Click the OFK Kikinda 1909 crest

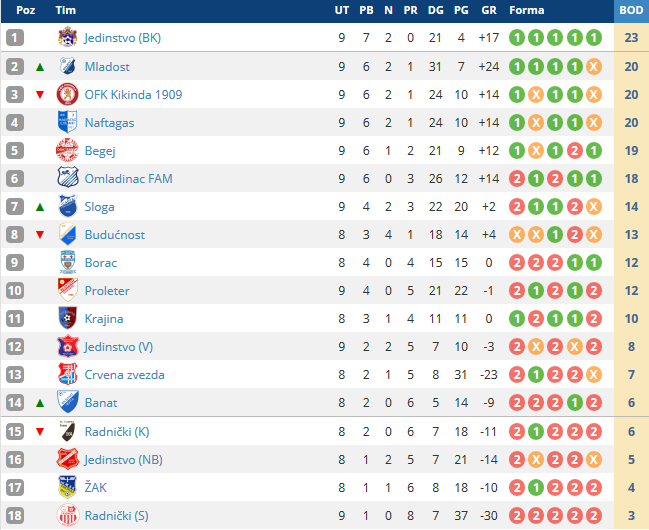[x=67, y=94]
